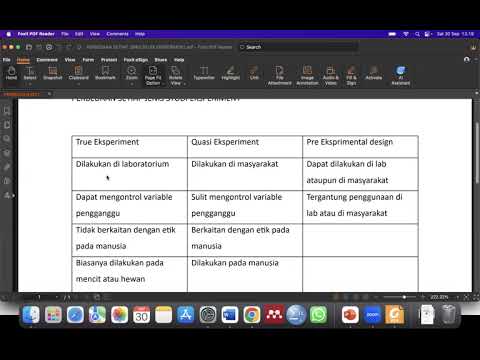The width and height of the screenshot is (480, 360).
Task: Click the vertical document scrollbar
Action: 477,153
